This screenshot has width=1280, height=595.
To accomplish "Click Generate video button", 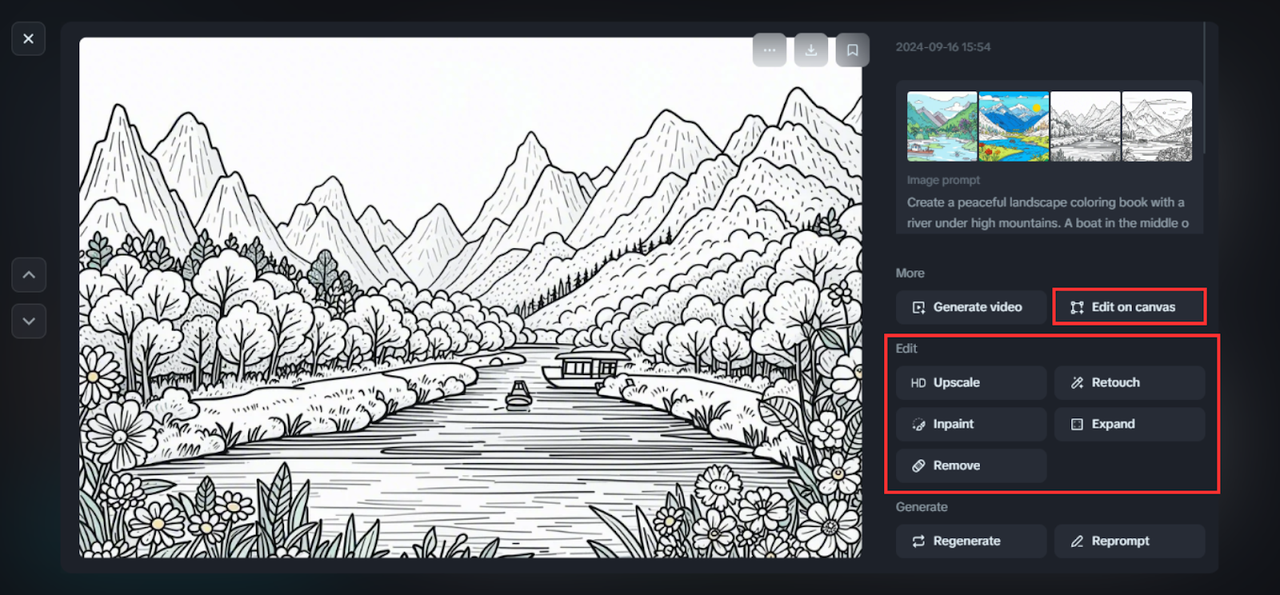I will [x=971, y=307].
